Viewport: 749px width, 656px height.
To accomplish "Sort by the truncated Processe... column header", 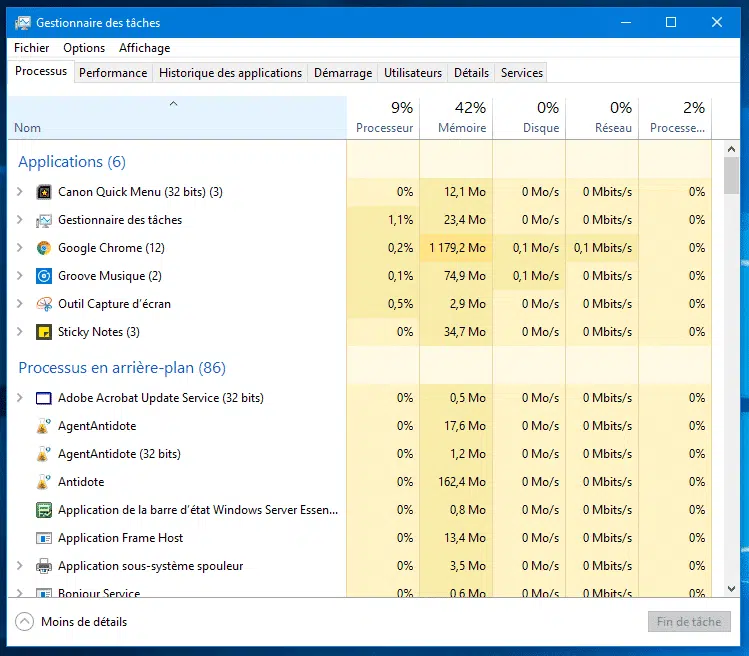I will [x=675, y=118].
